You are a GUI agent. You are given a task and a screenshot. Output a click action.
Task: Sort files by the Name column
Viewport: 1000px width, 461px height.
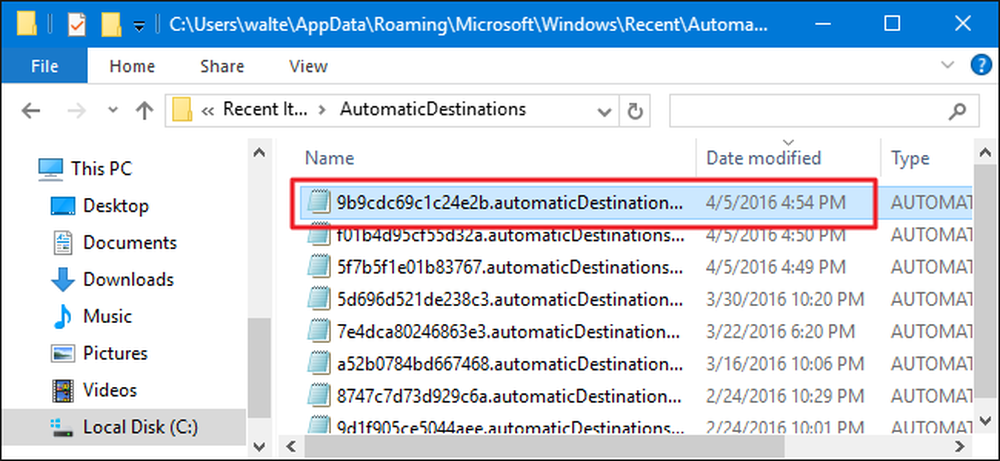point(329,157)
